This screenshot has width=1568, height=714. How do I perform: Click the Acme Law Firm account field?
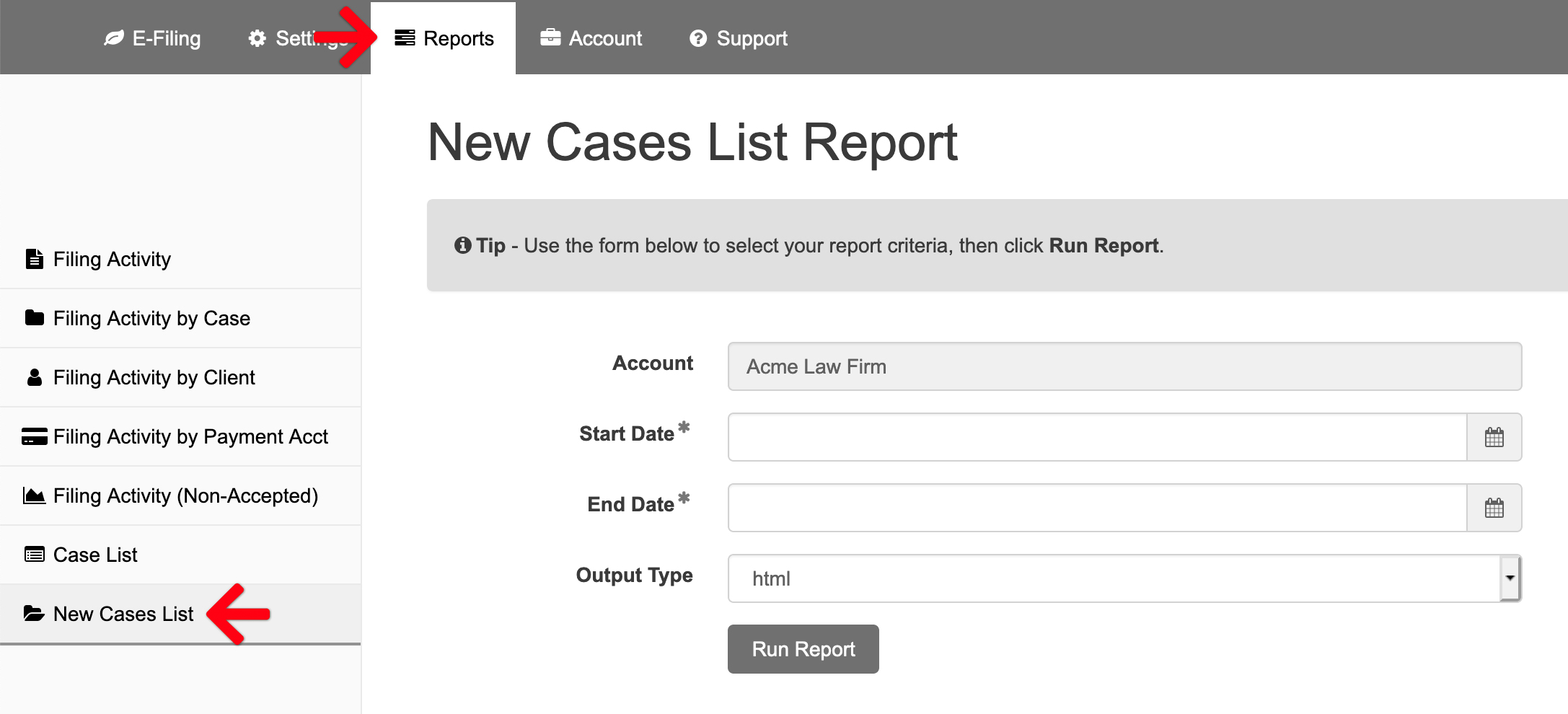point(1124,366)
